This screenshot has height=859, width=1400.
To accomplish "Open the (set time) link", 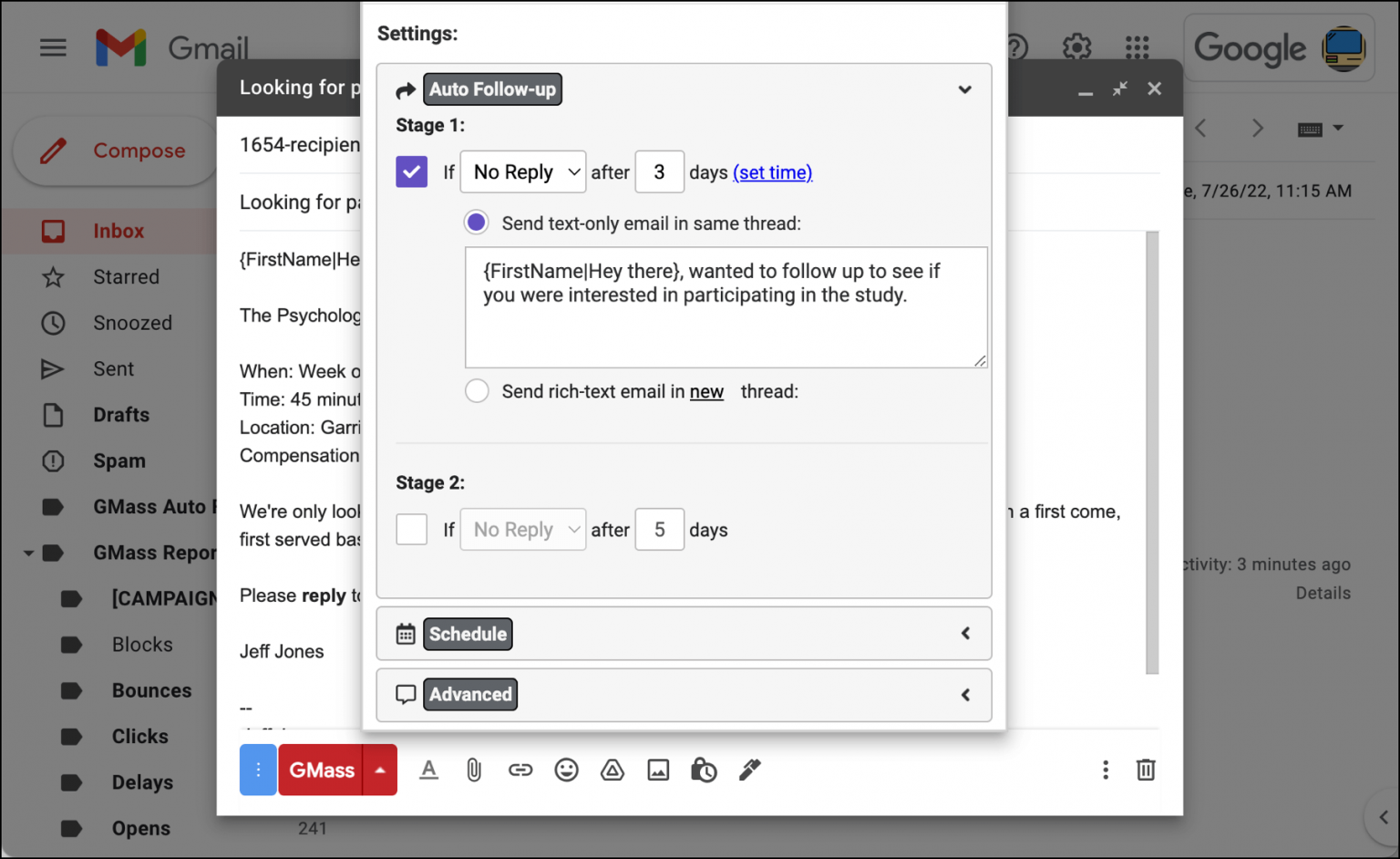I will click(x=772, y=172).
